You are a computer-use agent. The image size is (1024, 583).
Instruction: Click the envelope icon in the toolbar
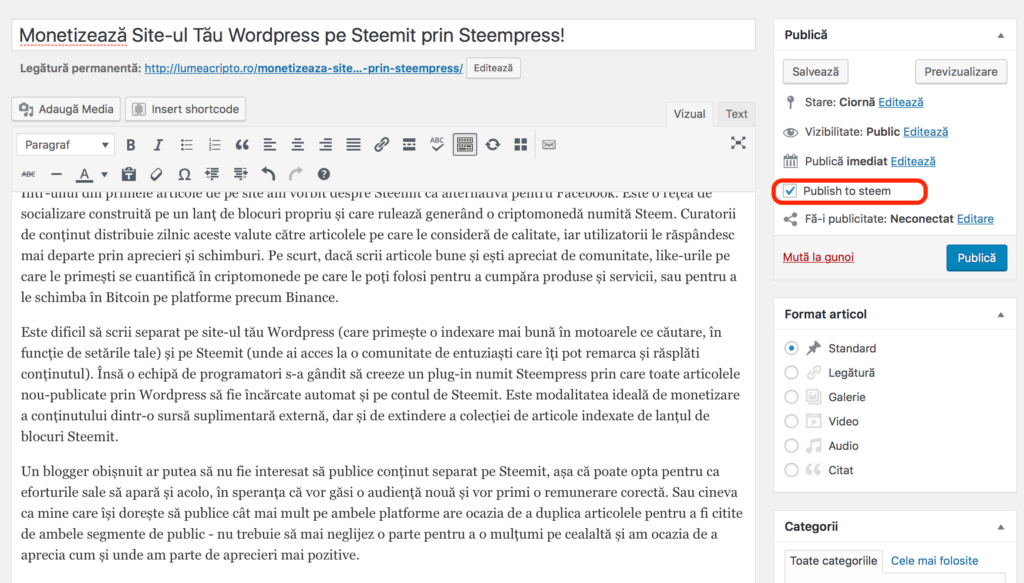click(549, 145)
